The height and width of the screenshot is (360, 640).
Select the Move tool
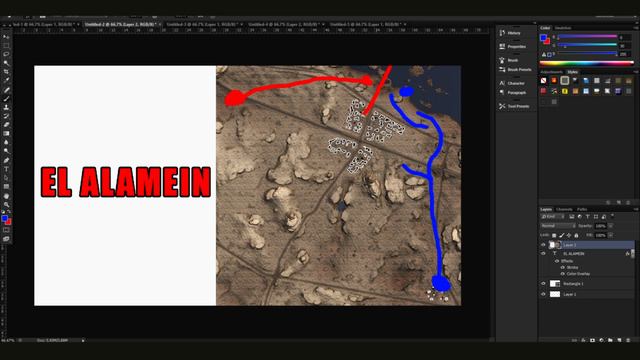click(6, 37)
